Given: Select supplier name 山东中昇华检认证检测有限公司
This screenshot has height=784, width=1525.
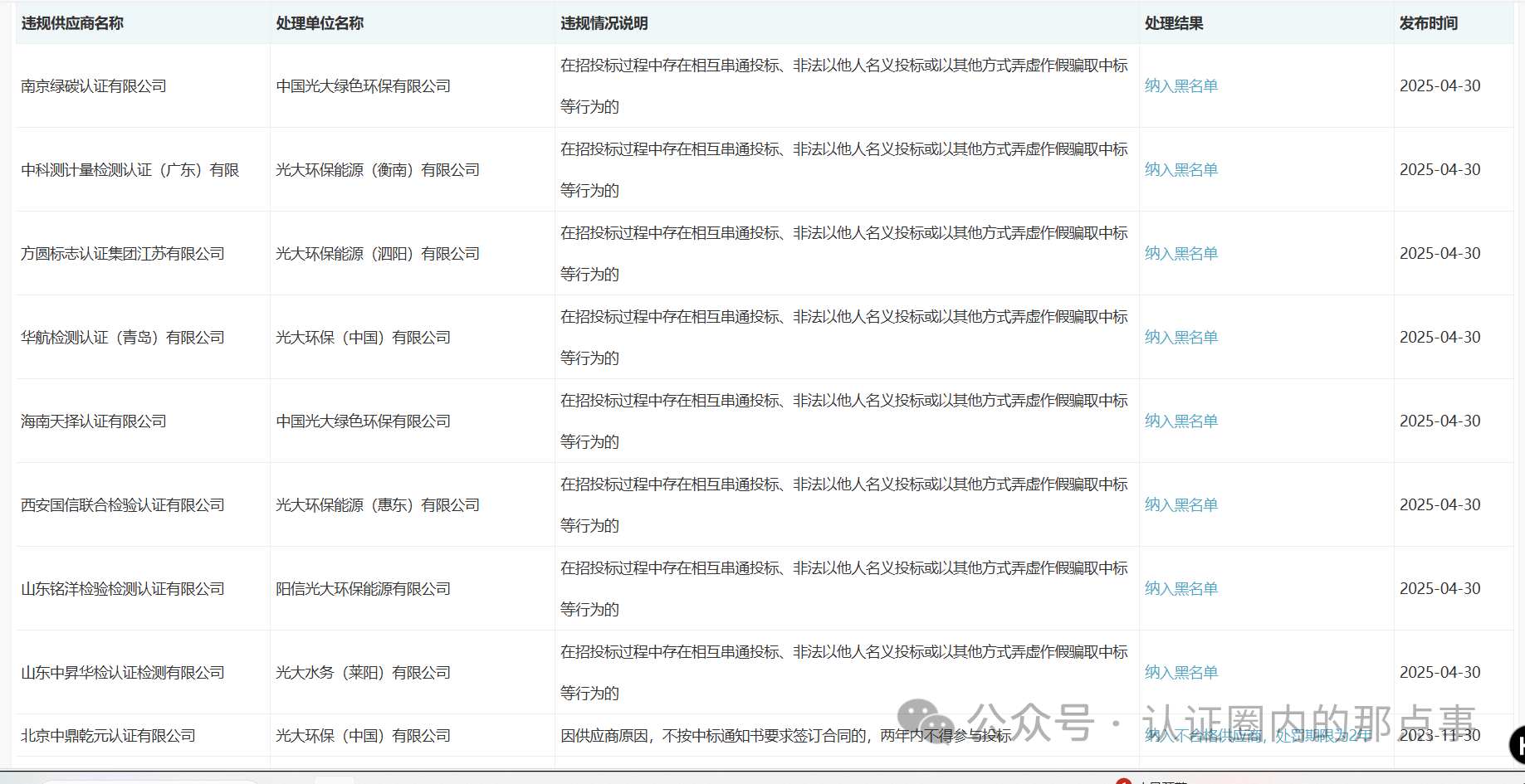Looking at the screenshot, I should [x=123, y=673].
